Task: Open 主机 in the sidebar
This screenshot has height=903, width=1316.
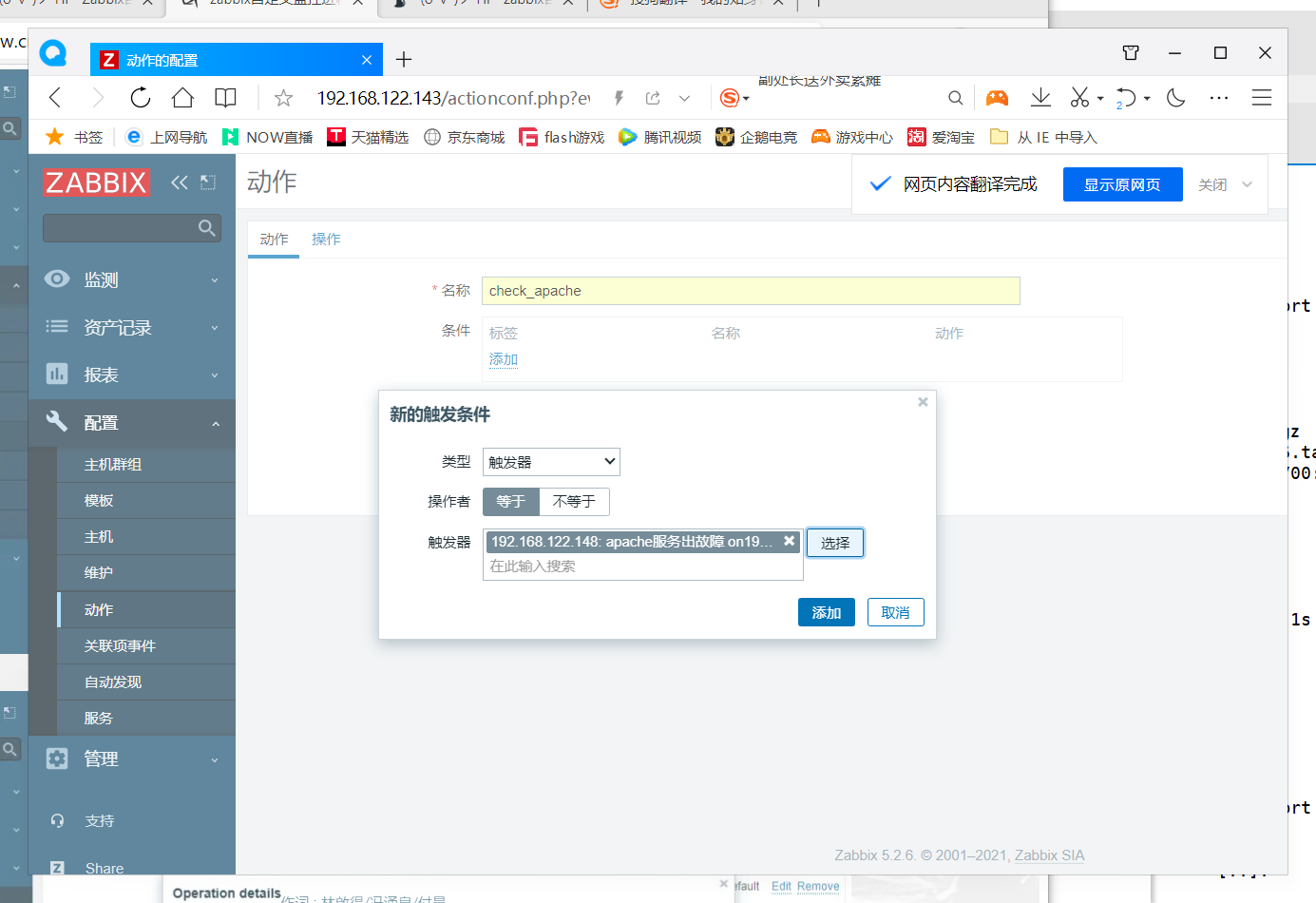Action: [146, 537]
